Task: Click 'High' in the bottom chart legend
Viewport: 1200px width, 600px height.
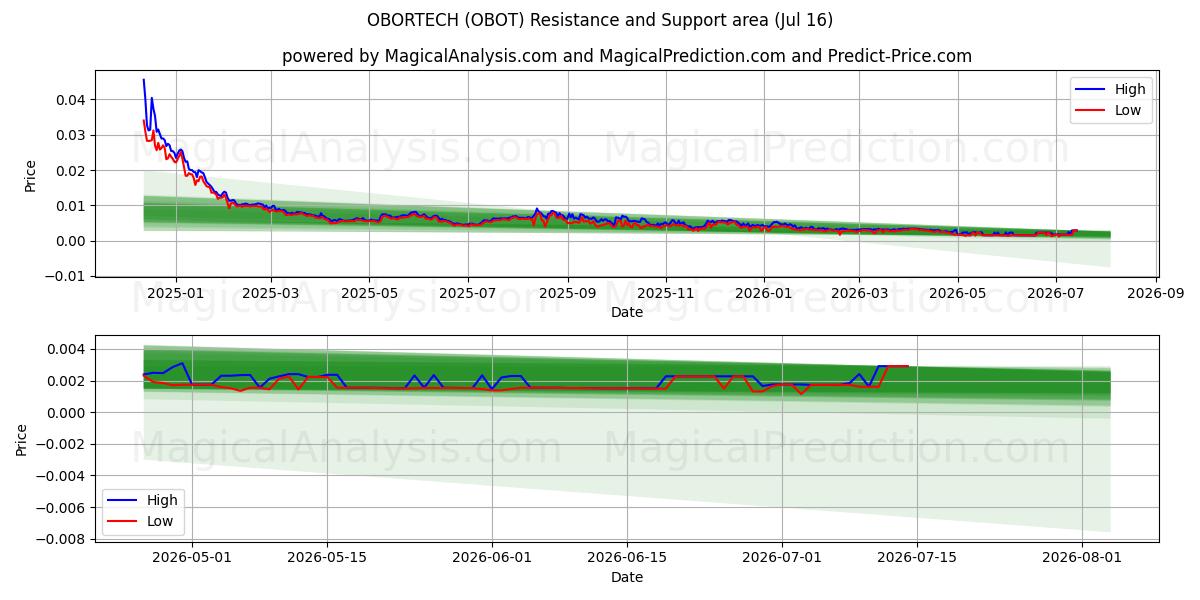Action: (162, 500)
